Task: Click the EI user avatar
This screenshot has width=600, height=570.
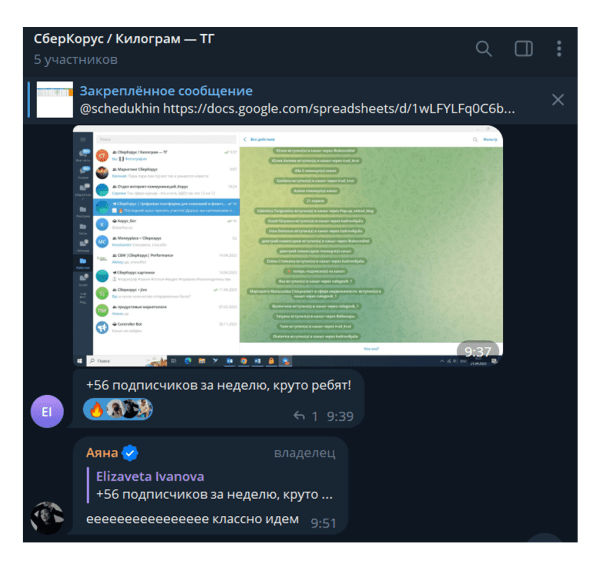Action: pyautogui.click(x=47, y=412)
